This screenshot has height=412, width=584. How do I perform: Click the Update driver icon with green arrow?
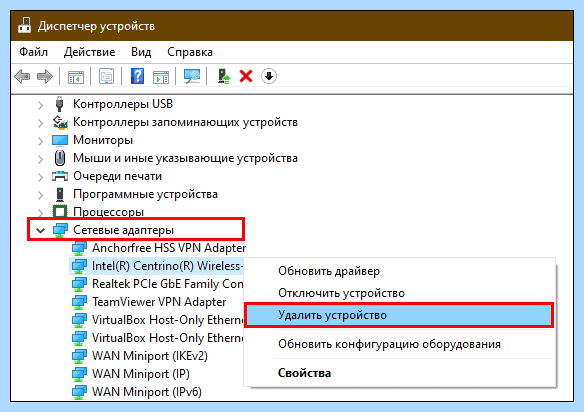(223, 76)
